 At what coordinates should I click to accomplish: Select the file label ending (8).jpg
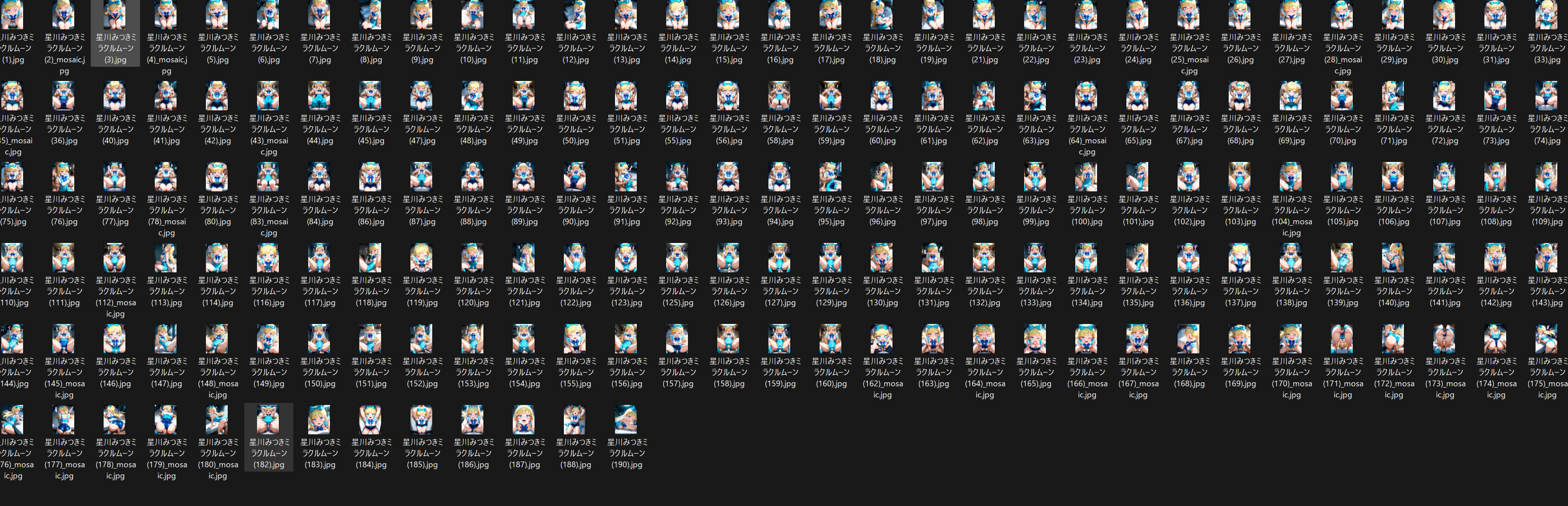[x=371, y=49]
